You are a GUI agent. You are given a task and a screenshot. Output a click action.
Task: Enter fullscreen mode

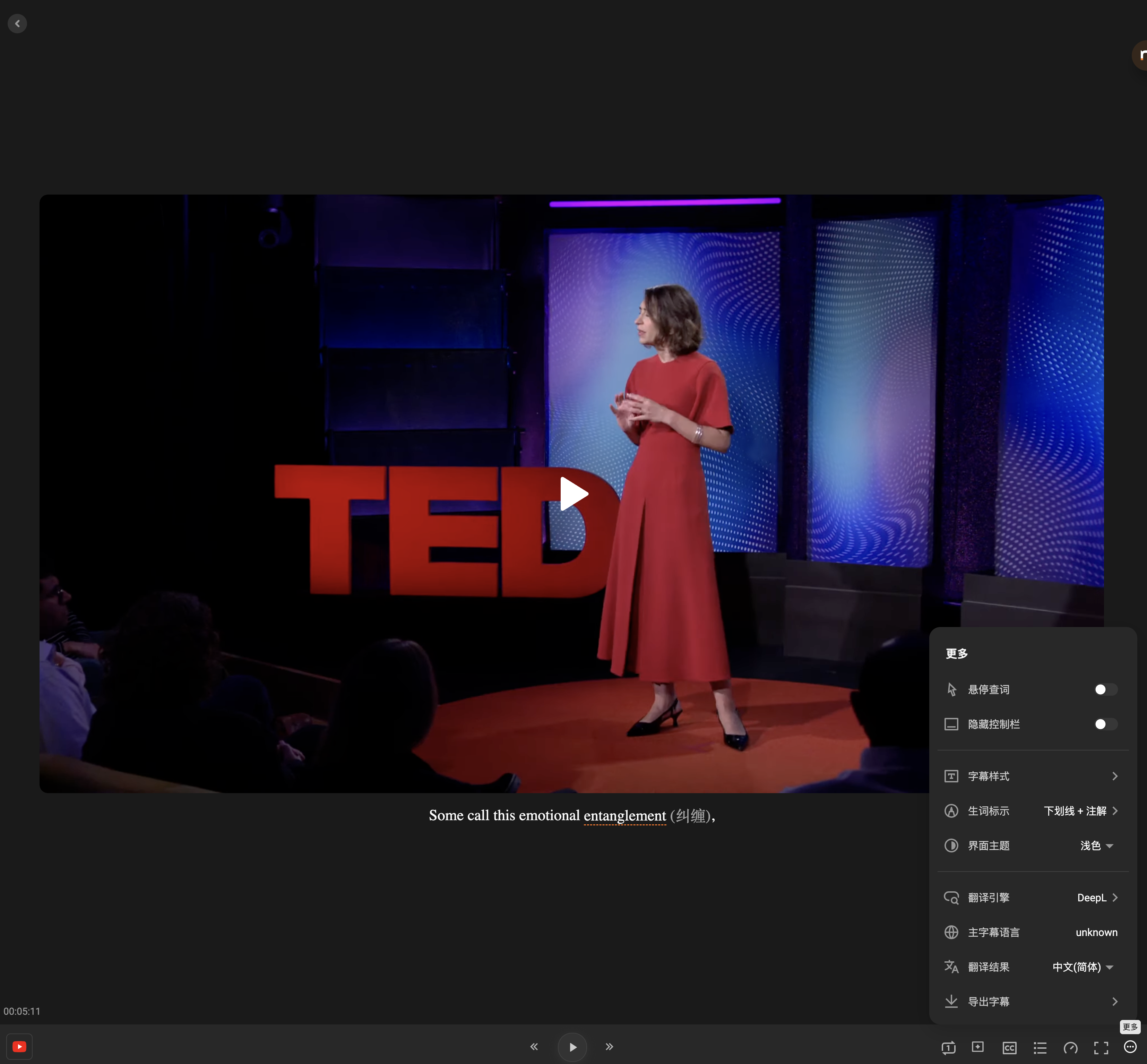(x=1101, y=1047)
